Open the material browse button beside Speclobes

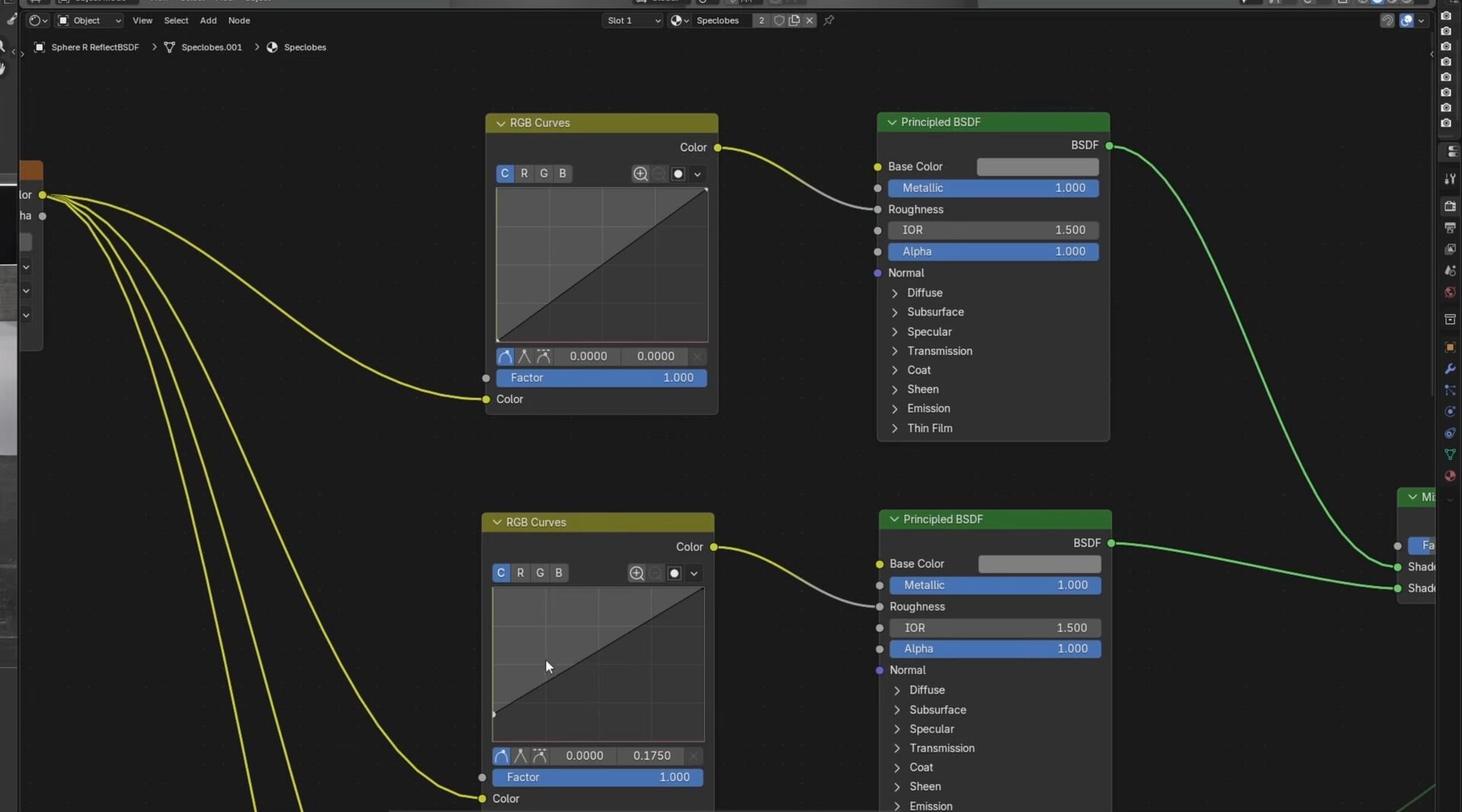[679, 21]
